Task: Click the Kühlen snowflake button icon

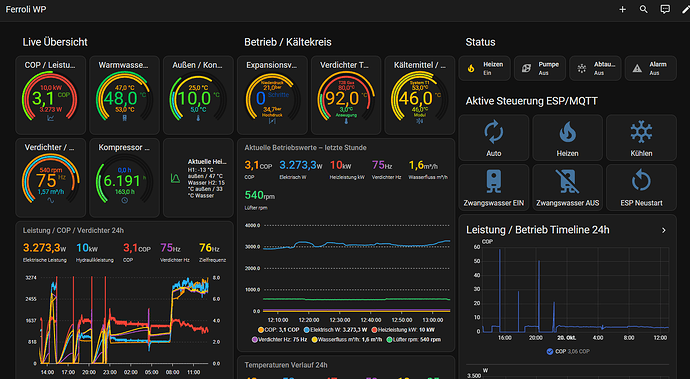Action: [x=641, y=132]
